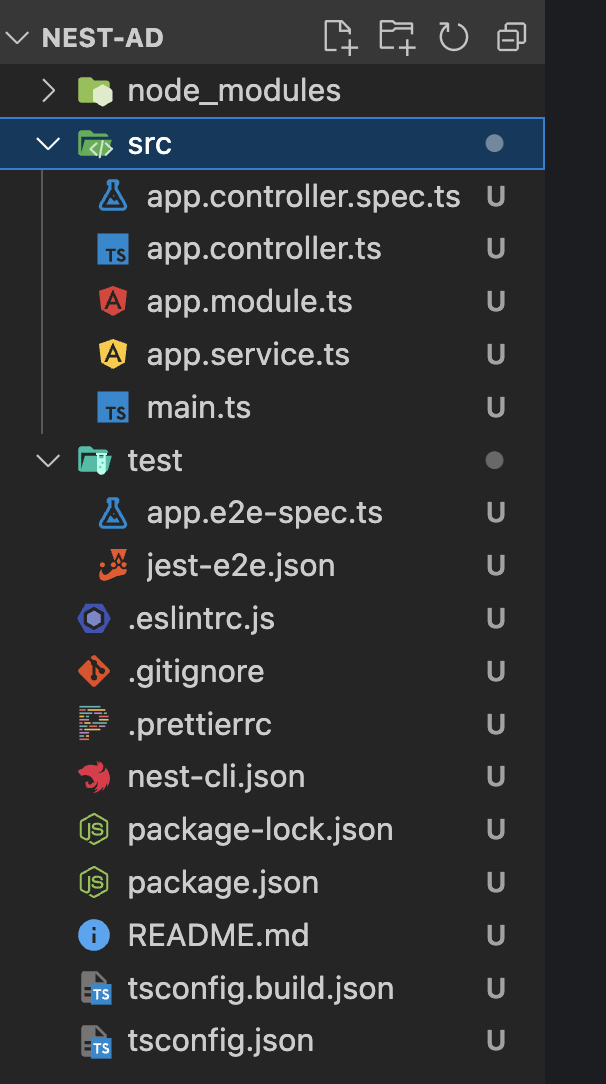
Task: Click the flask icon next to app.controller.spec.ts
Action: pos(113,196)
